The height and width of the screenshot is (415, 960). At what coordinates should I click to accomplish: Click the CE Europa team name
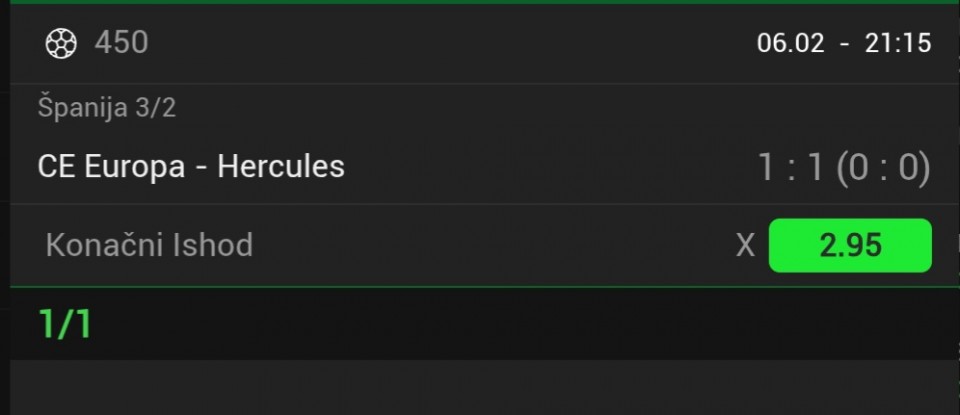[x=111, y=166]
